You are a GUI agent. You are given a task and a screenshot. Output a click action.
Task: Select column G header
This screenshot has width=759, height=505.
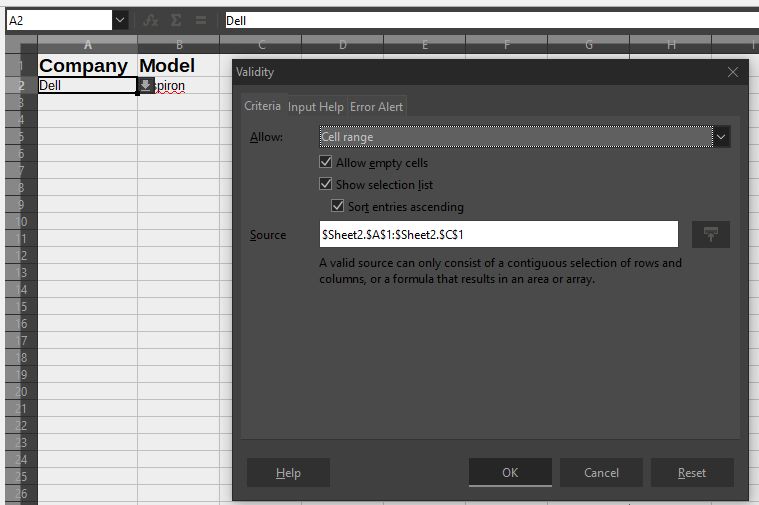pos(589,45)
